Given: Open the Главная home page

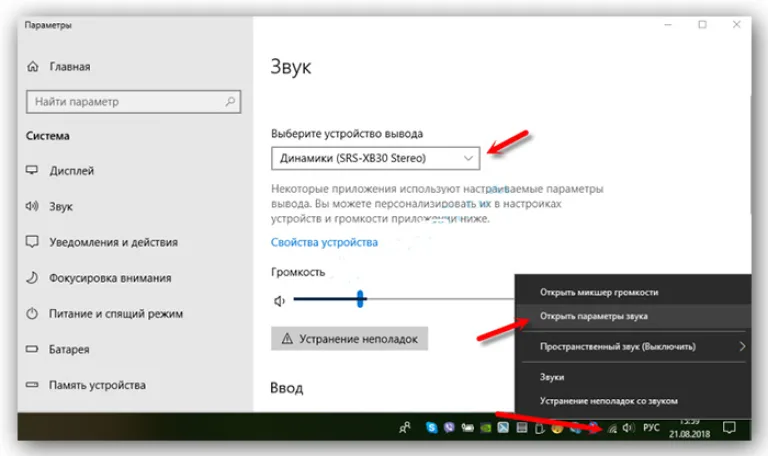Looking at the screenshot, I should coord(59,67).
